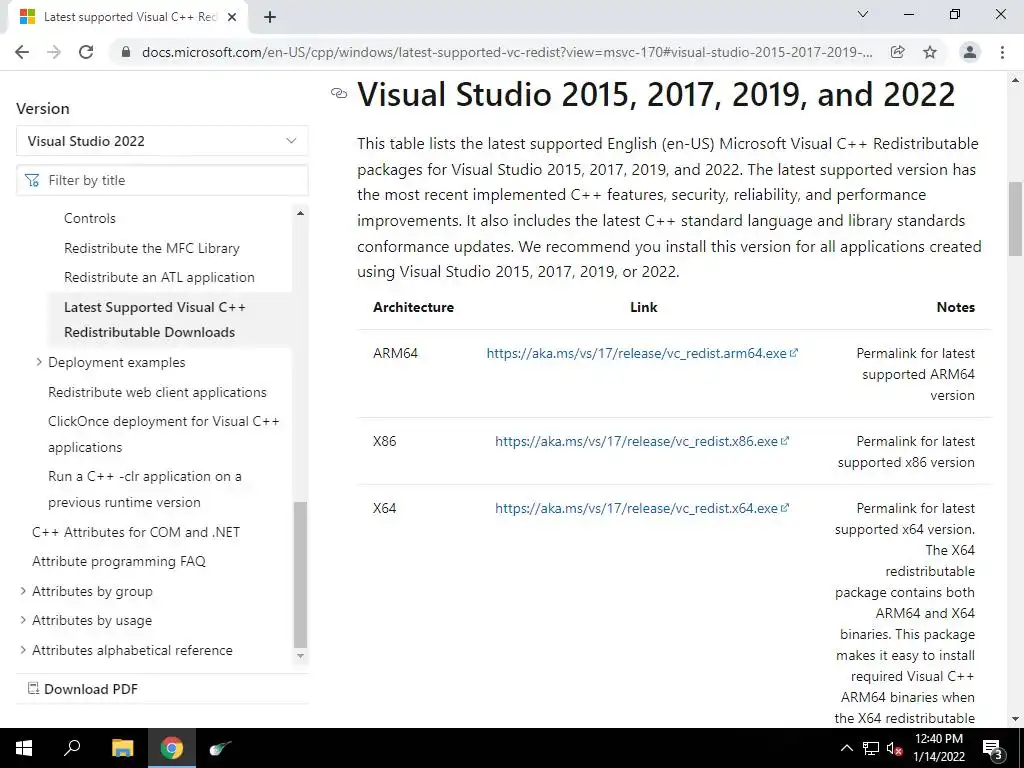Viewport: 1024px width, 768px height.
Task: Click the Visual Studio 2015-2022 heading
Action: [656, 94]
